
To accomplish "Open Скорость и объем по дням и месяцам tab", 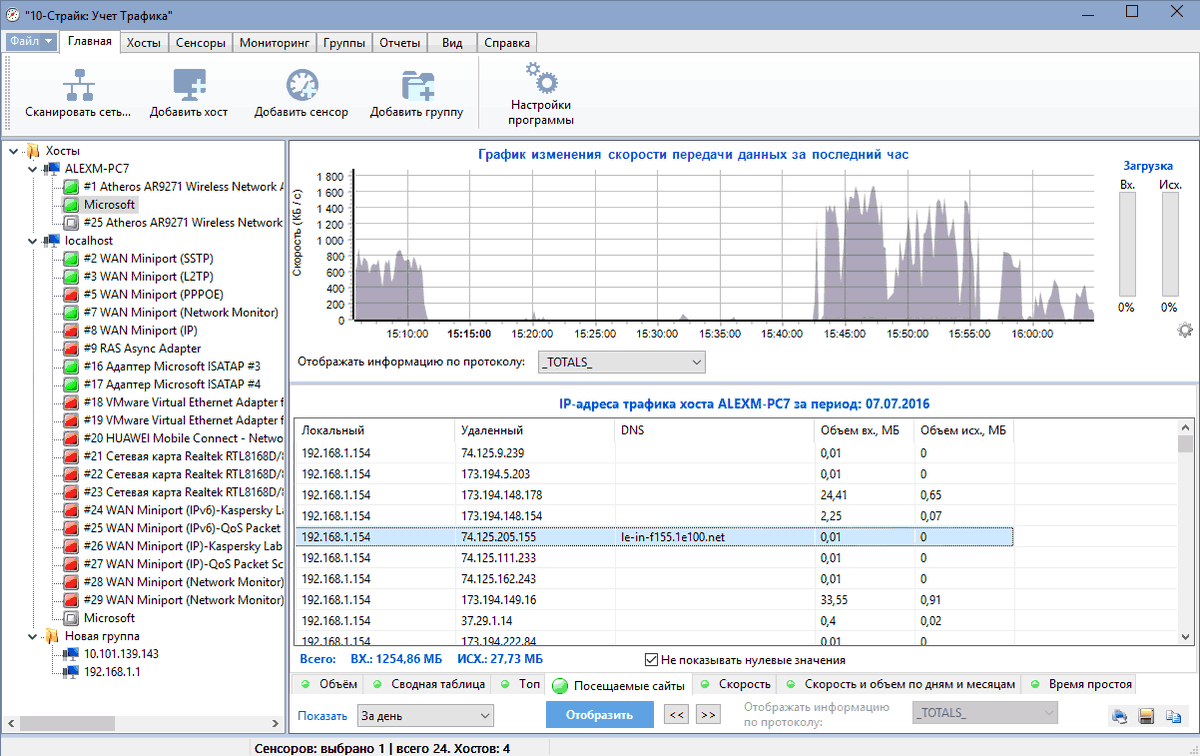I will click(x=900, y=685).
